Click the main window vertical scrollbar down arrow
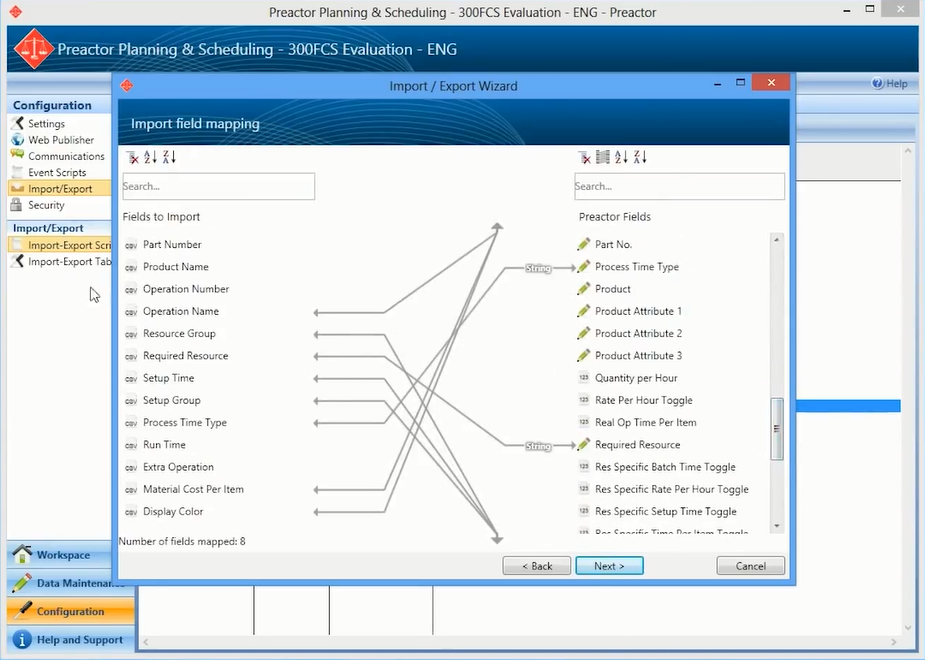The width and height of the screenshot is (925, 660). click(x=908, y=628)
